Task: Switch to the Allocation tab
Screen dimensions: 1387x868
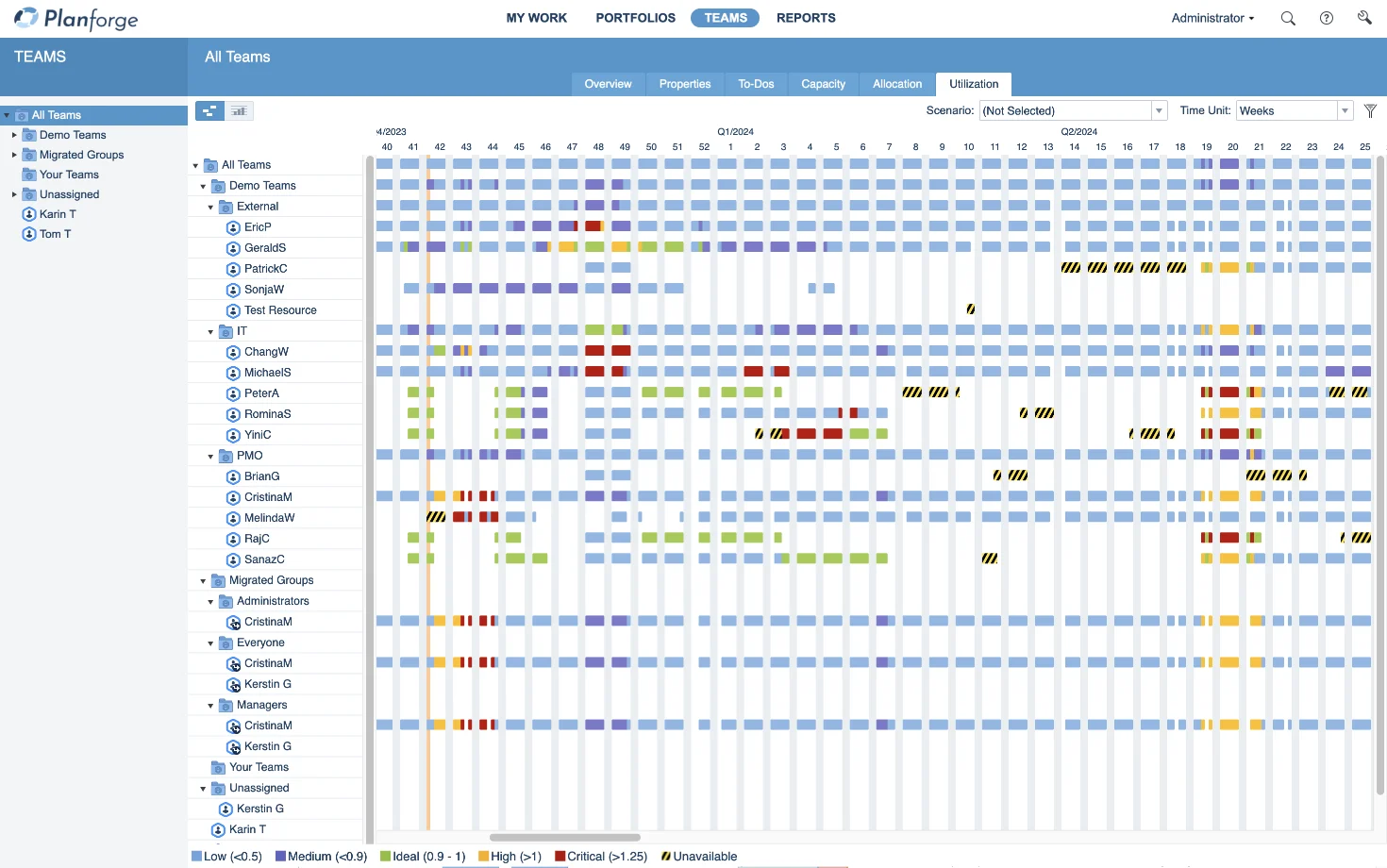Action: (897, 84)
